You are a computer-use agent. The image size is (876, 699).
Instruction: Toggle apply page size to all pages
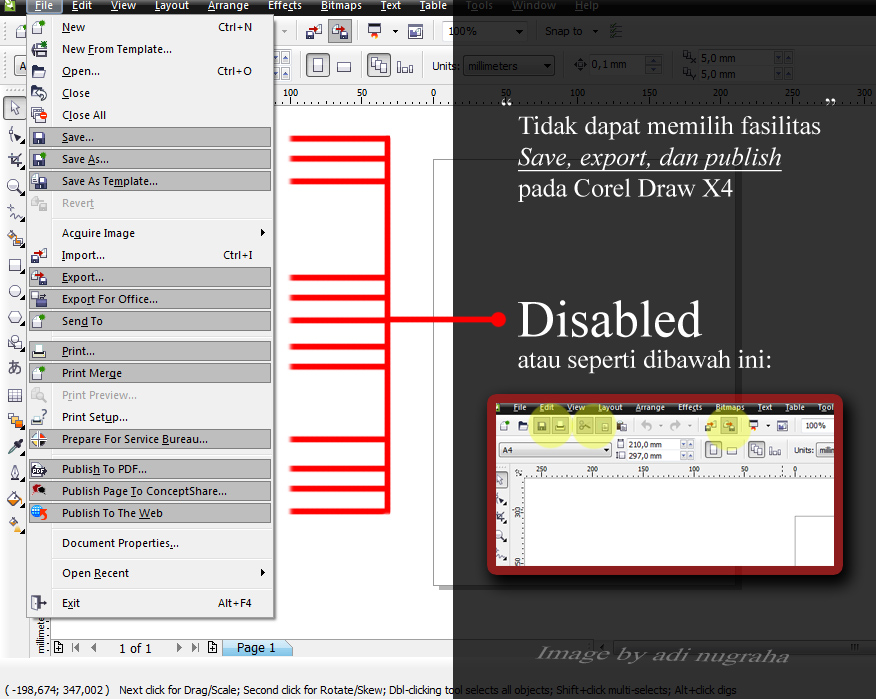(377, 66)
